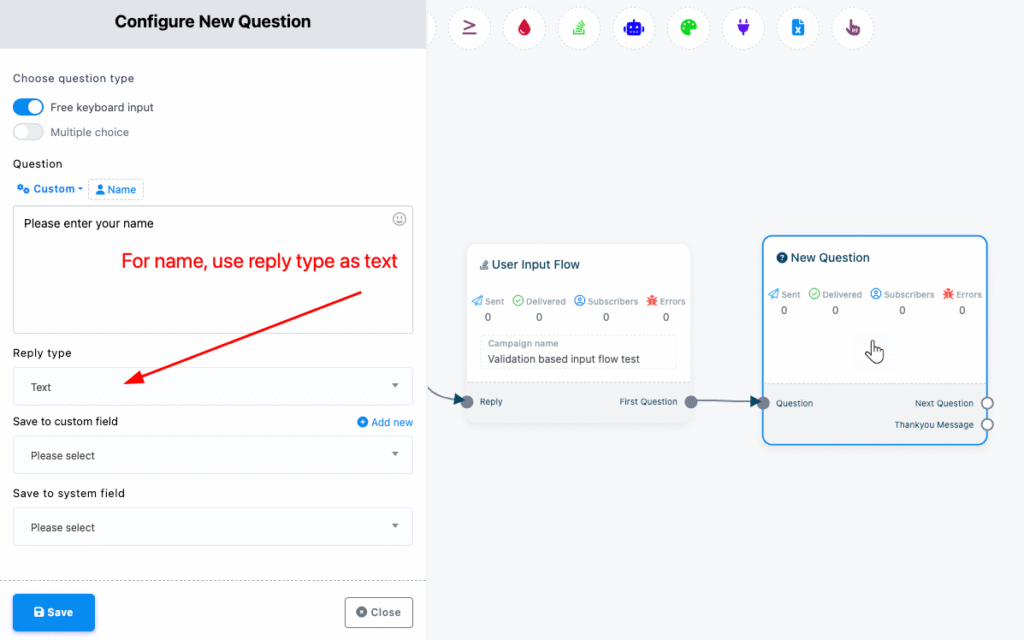Select the New Question node title

(830, 258)
